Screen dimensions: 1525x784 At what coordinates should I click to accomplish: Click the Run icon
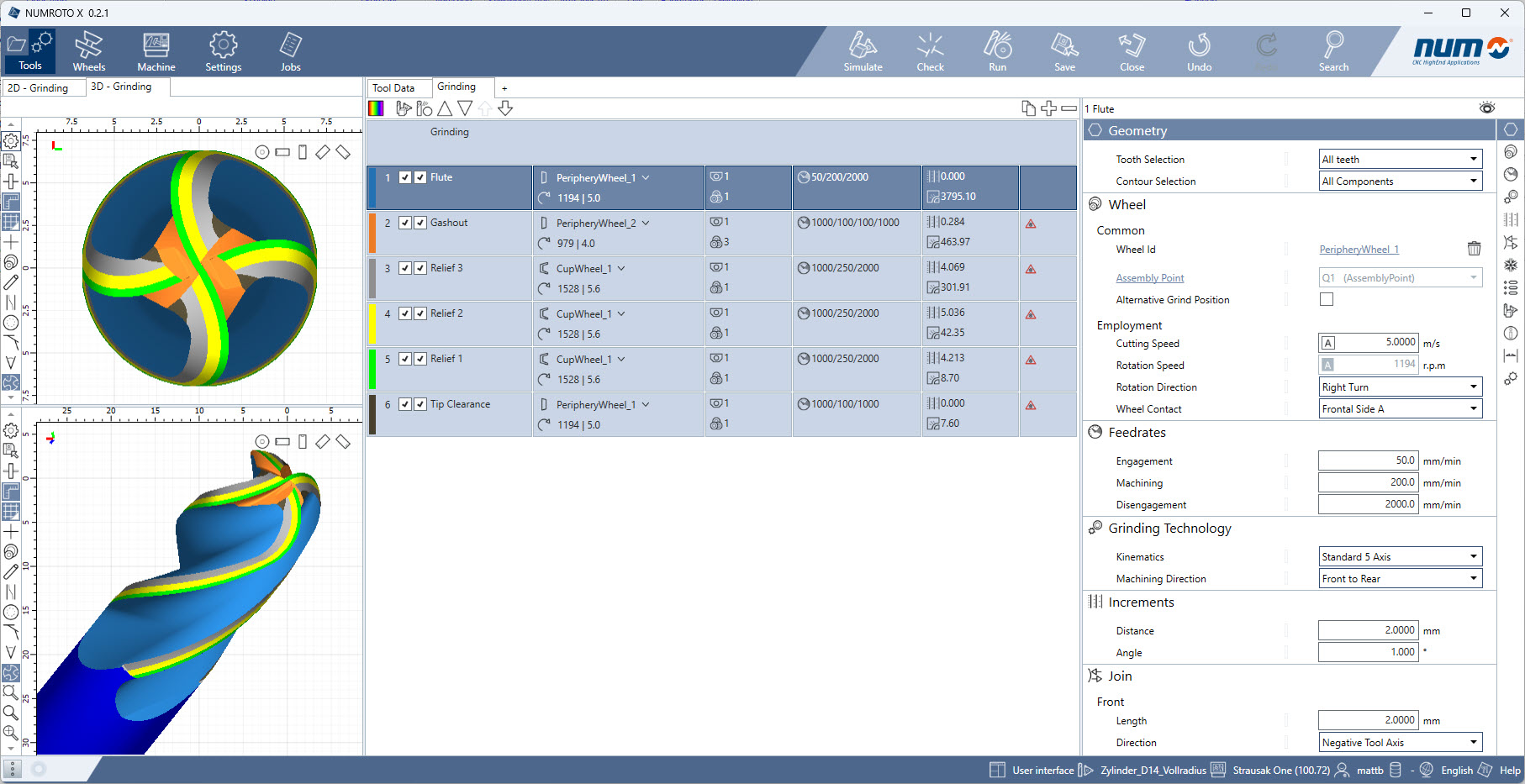997,51
